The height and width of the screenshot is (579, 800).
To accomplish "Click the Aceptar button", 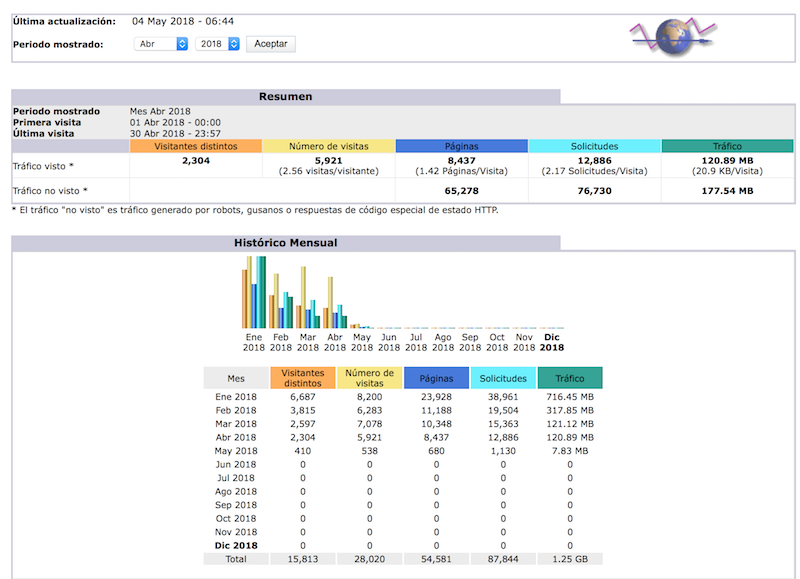I will click(x=271, y=44).
